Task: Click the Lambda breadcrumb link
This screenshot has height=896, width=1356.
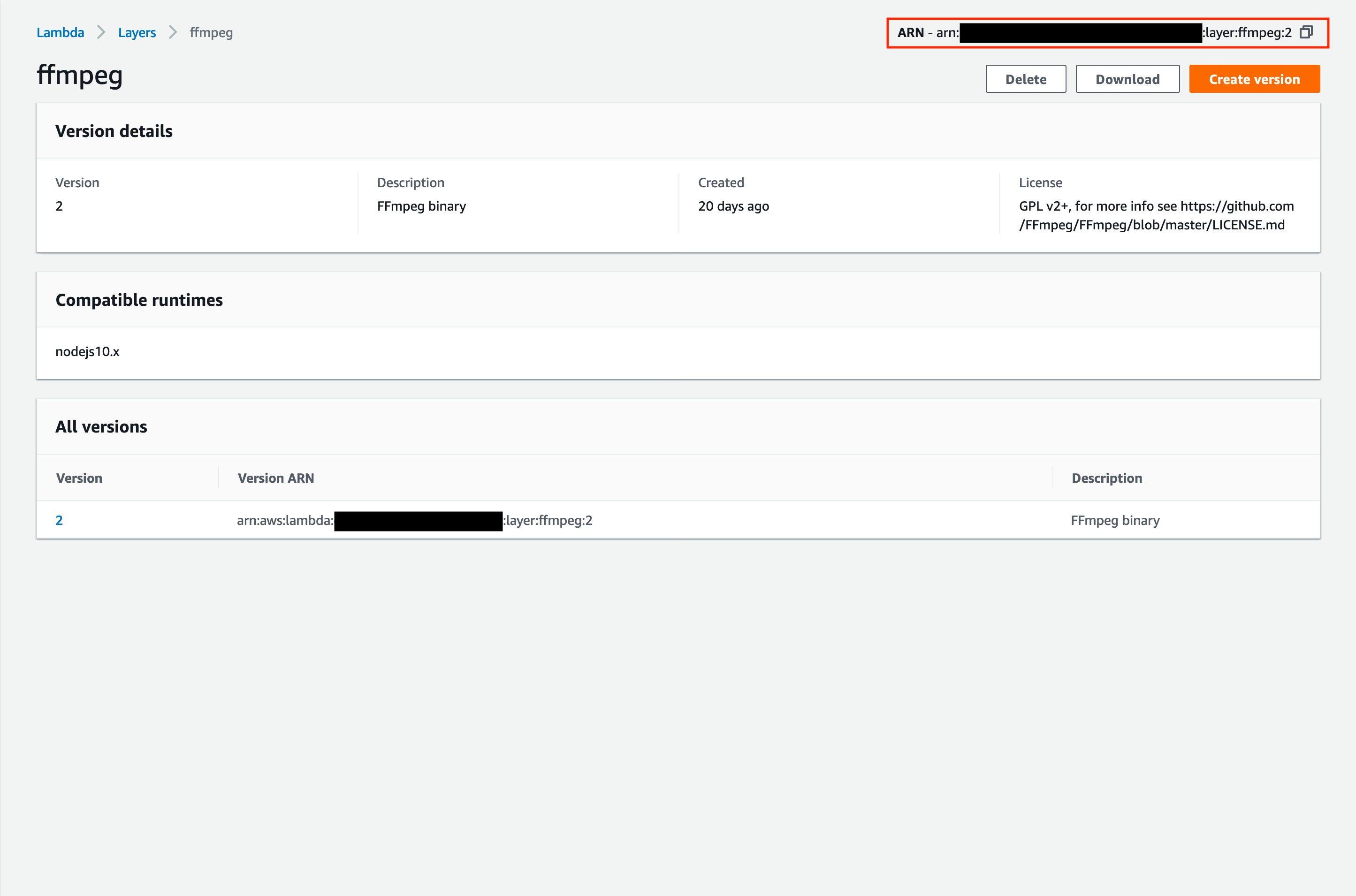Action: click(x=60, y=32)
